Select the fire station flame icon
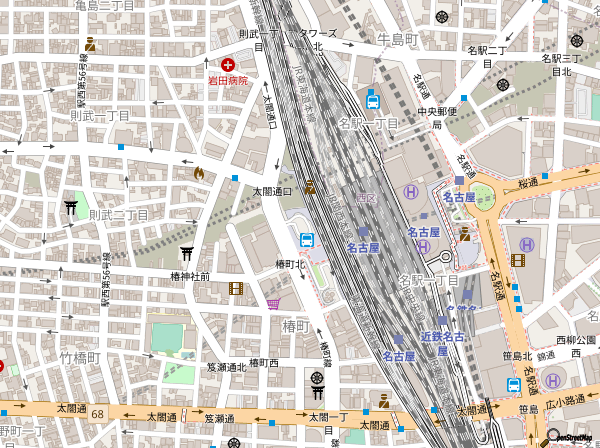 [198, 173]
